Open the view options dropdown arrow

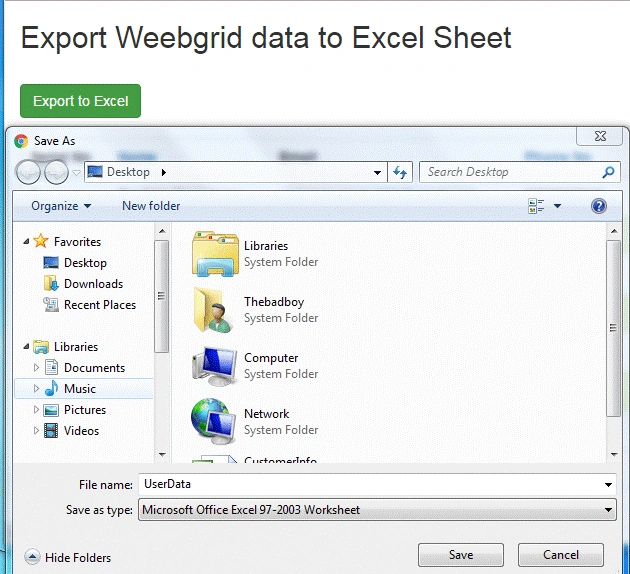(557, 206)
